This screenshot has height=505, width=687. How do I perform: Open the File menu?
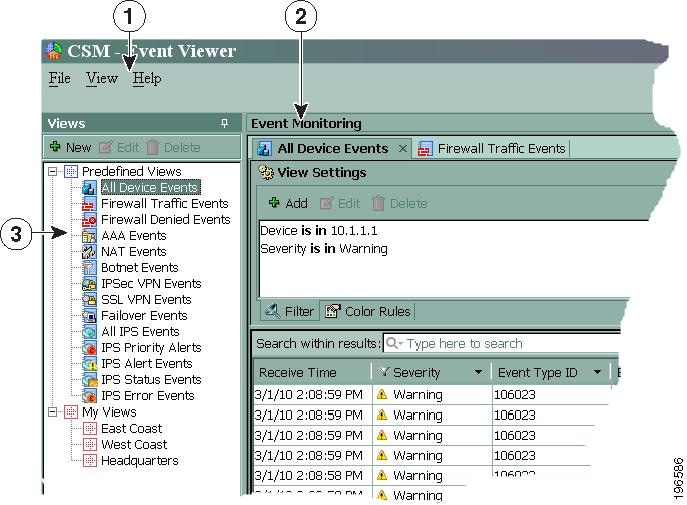[x=59, y=78]
